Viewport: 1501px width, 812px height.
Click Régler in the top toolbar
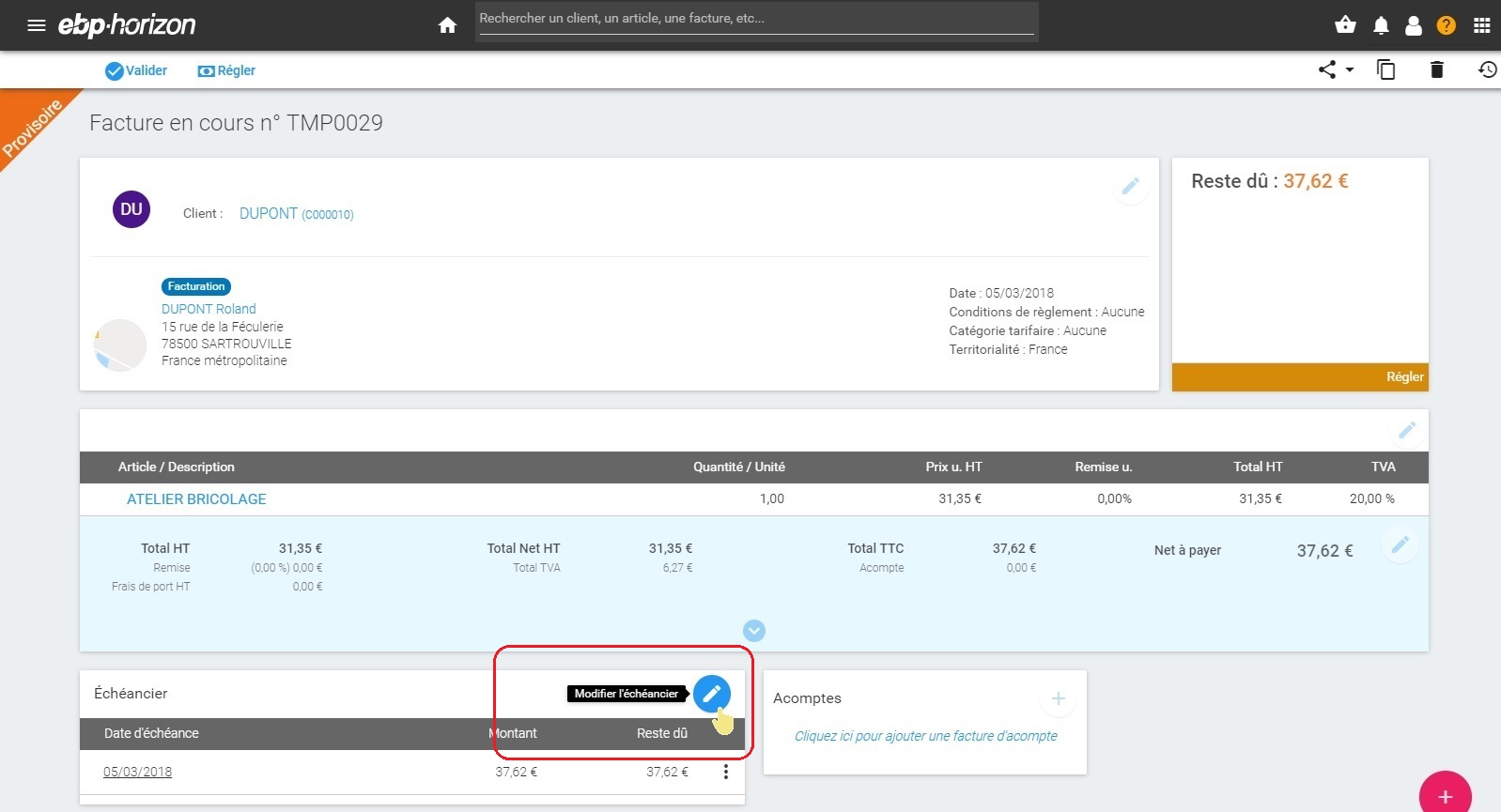(226, 70)
